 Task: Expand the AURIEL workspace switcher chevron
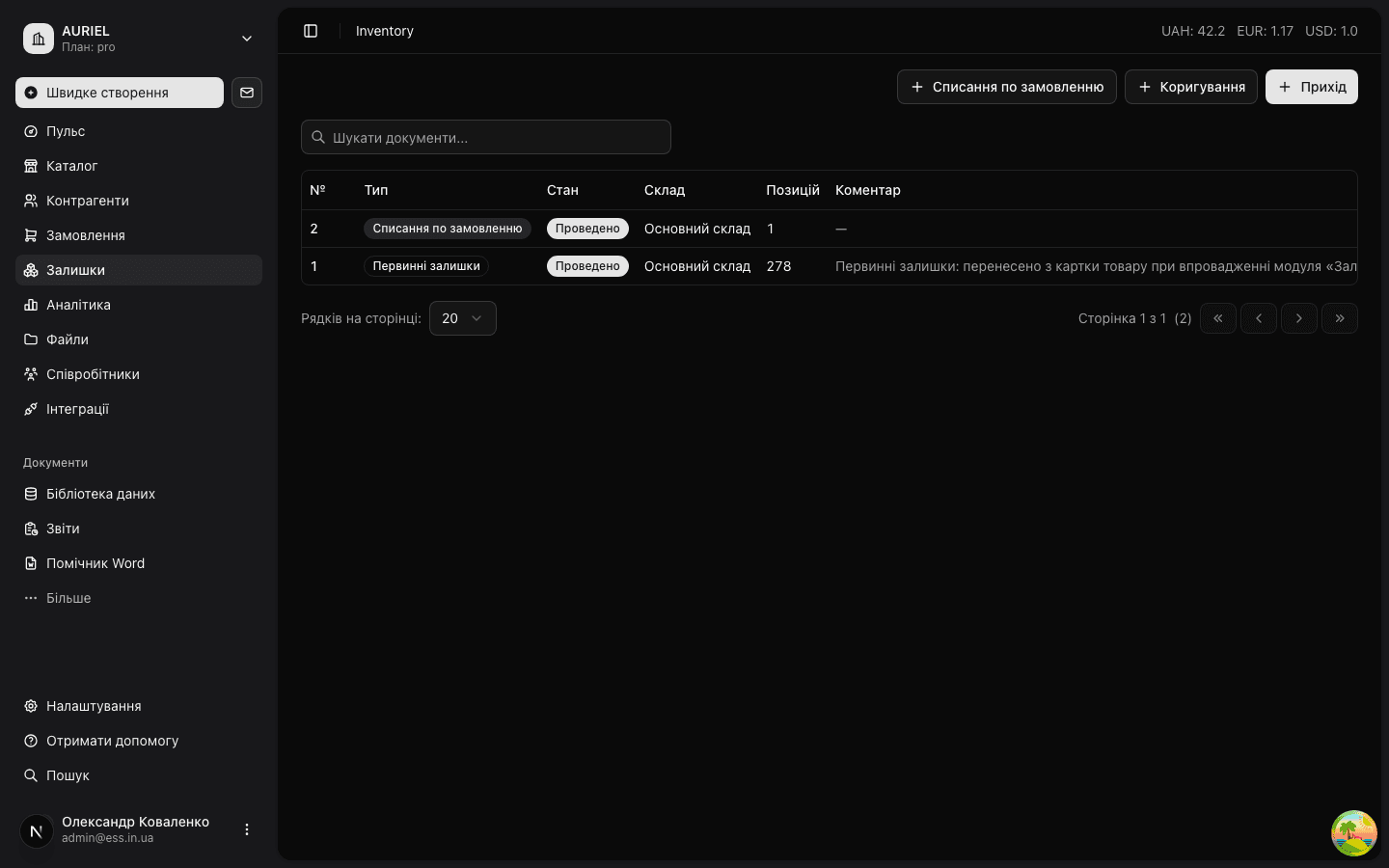click(247, 39)
